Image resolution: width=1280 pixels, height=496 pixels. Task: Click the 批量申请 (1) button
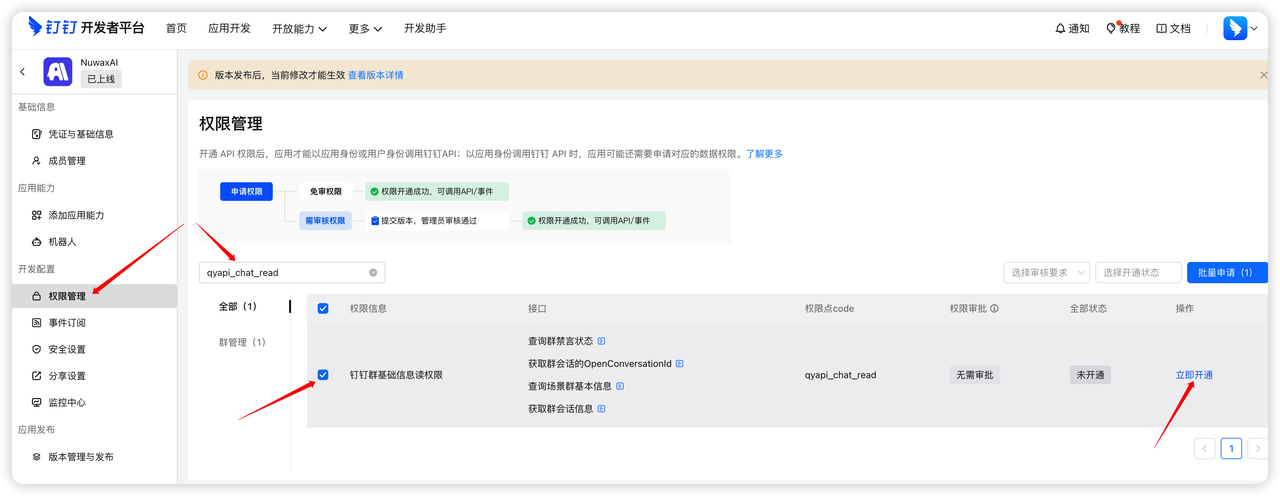1227,272
